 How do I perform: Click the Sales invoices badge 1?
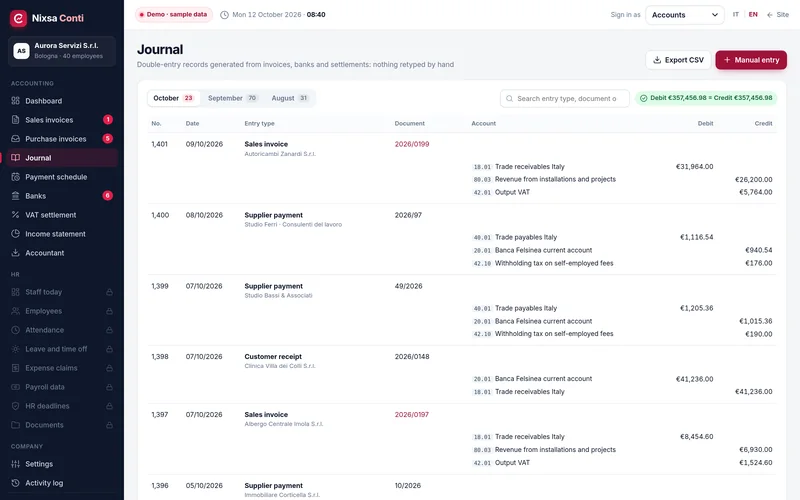(x=108, y=120)
